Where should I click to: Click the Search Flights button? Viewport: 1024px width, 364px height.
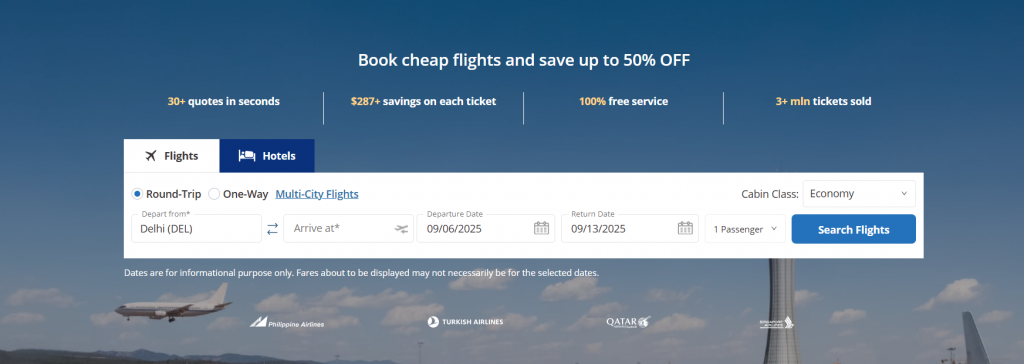point(854,229)
